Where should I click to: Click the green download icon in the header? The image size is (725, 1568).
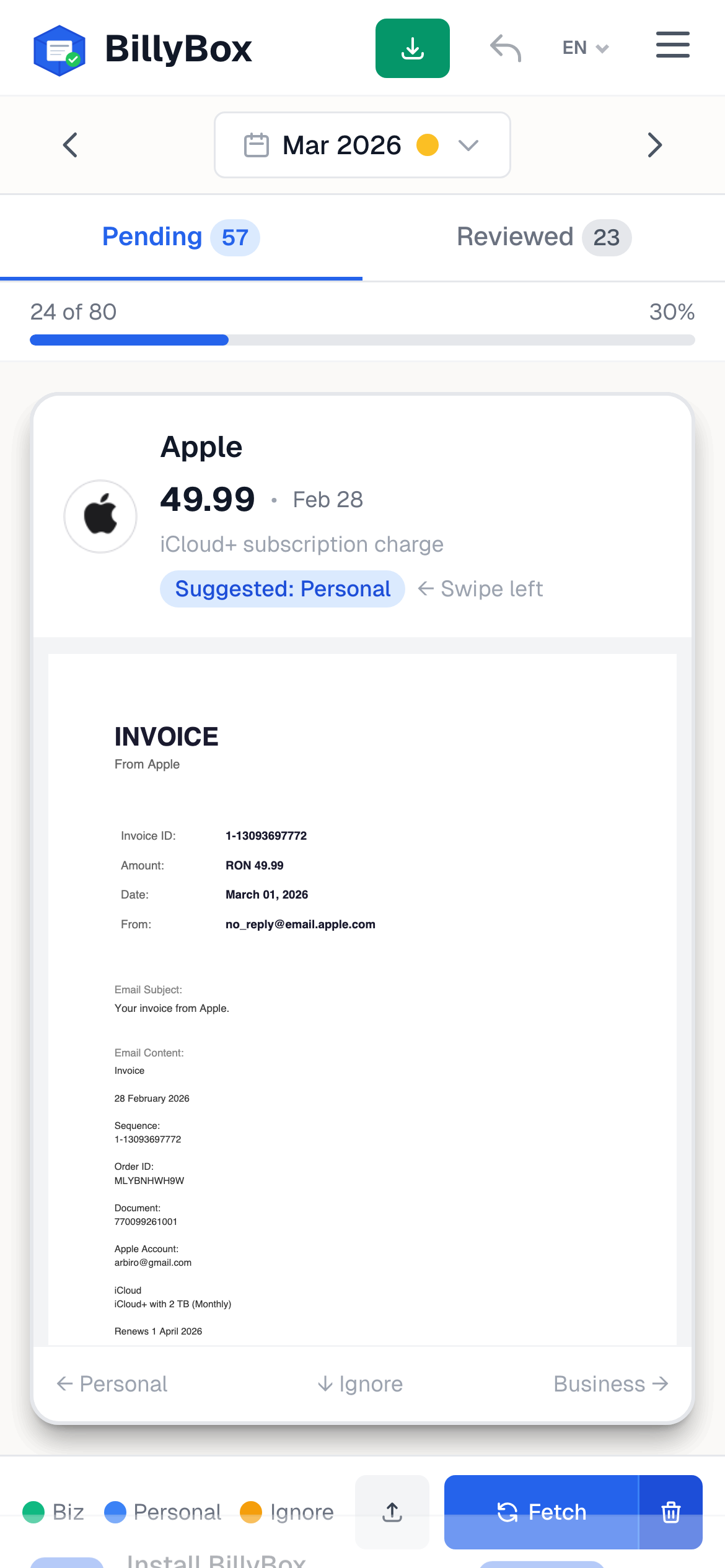[x=412, y=48]
